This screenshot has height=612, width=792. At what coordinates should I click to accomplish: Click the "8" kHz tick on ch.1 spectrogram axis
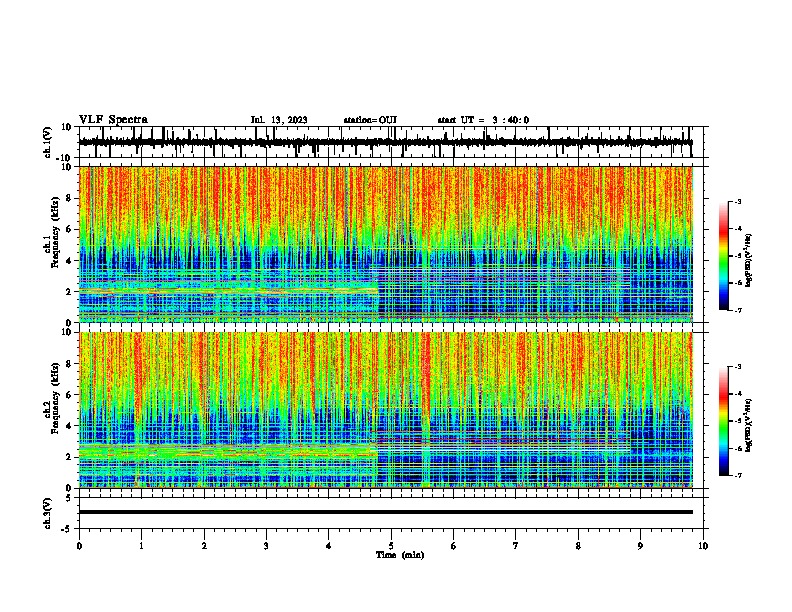click(x=69, y=198)
